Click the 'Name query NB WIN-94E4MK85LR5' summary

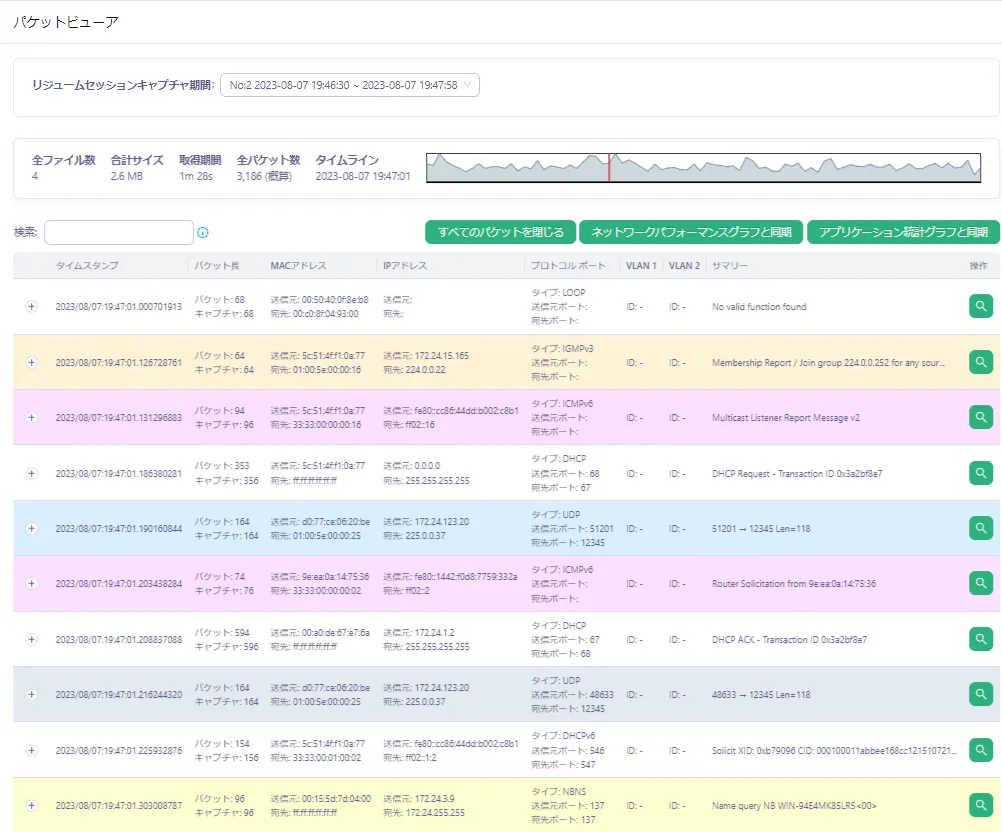point(794,806)
